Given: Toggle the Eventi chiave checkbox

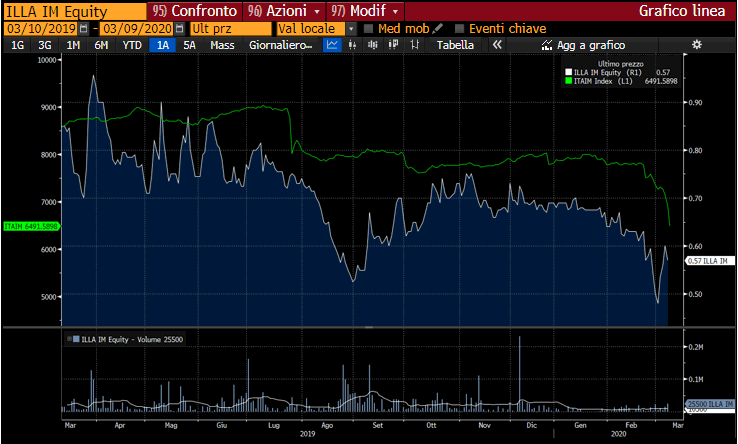Looking at the screenshot, I should point(460,29).
